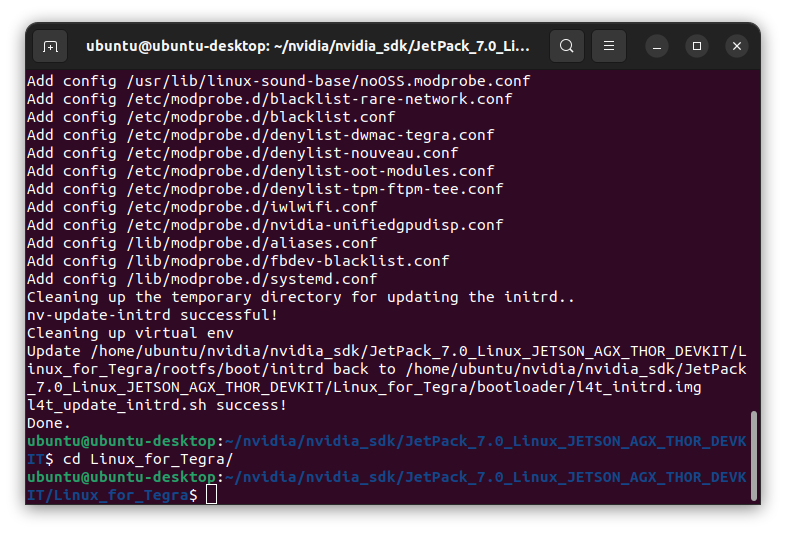Click the denylist-tpm-ftpm-tee.conf line
Viewport: 786px width, 533px height.
pyautogui.click(x=265, y=190)
